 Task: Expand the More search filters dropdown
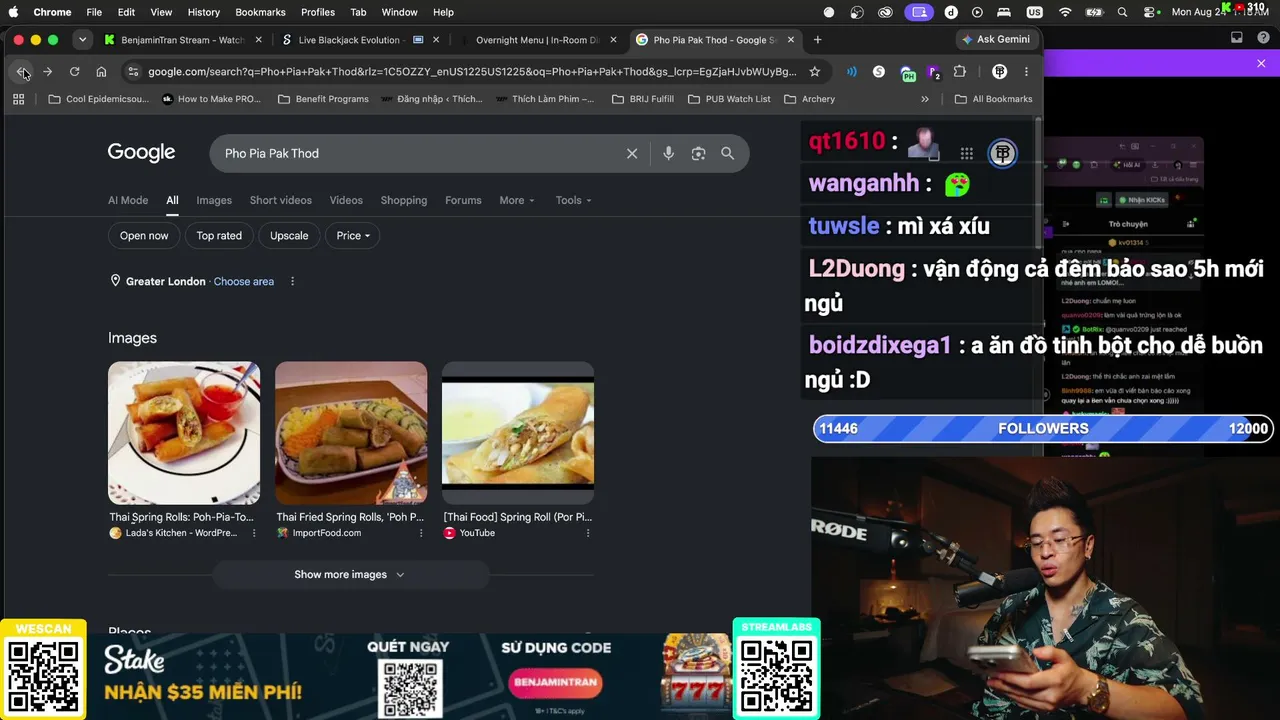point(517,200)
